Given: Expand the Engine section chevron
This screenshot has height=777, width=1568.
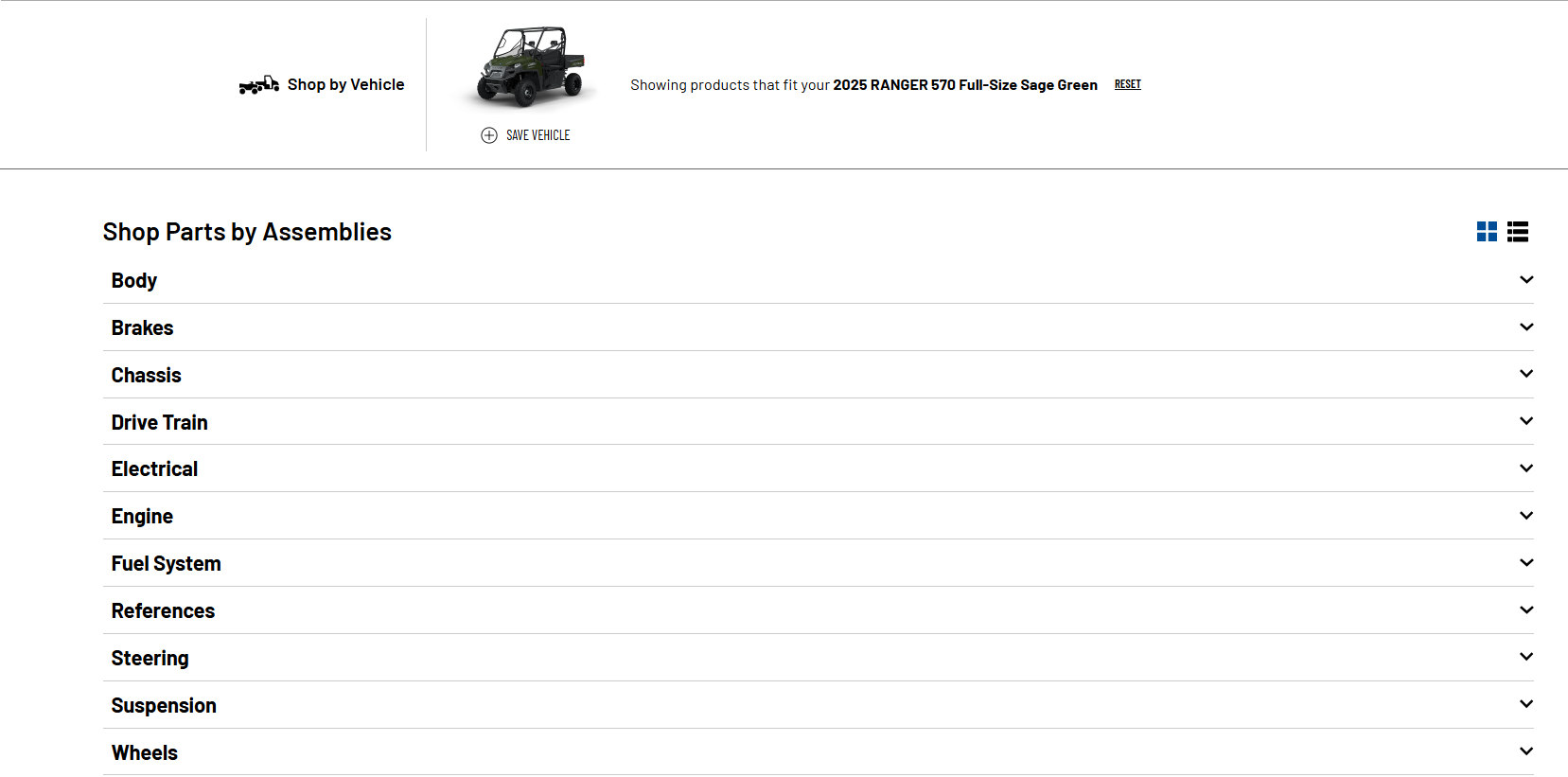Looking at the screenshot, I should [1525, 516].
